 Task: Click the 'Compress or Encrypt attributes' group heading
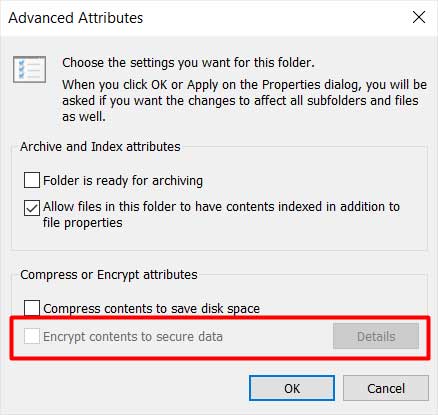coord(109,275)
